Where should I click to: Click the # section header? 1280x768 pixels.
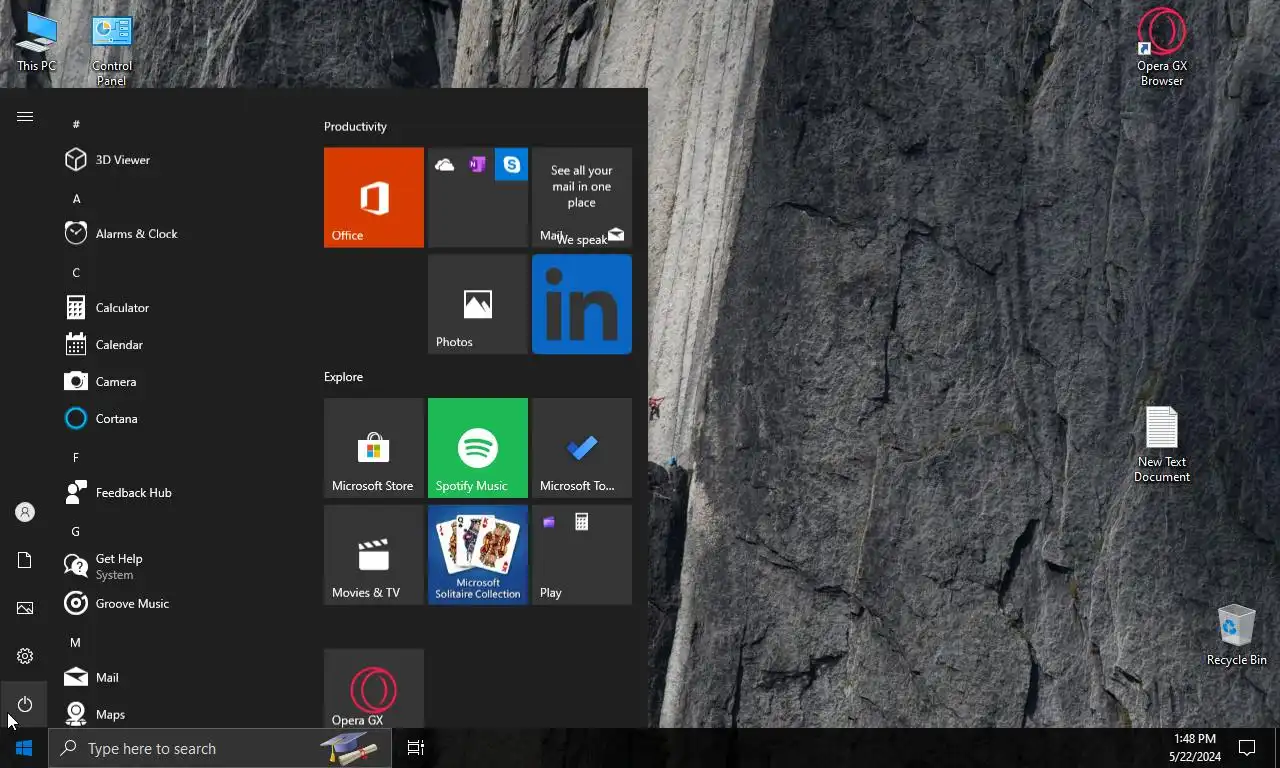click(76, 125)
